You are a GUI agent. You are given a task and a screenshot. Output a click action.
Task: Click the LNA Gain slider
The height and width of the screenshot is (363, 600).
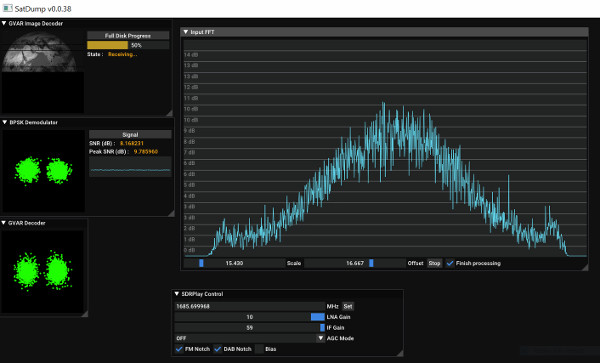[x=249, y=317]
